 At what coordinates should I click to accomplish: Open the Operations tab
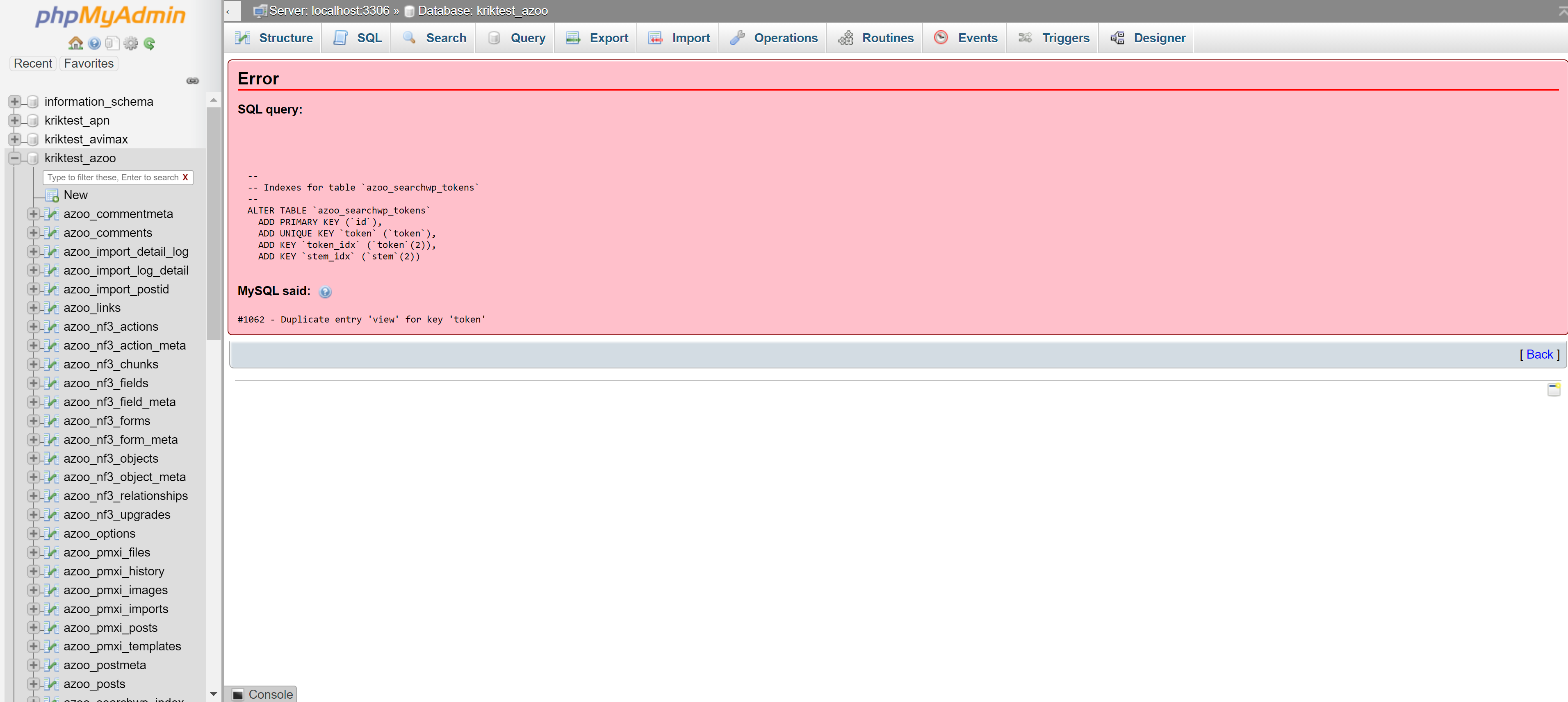774,38
